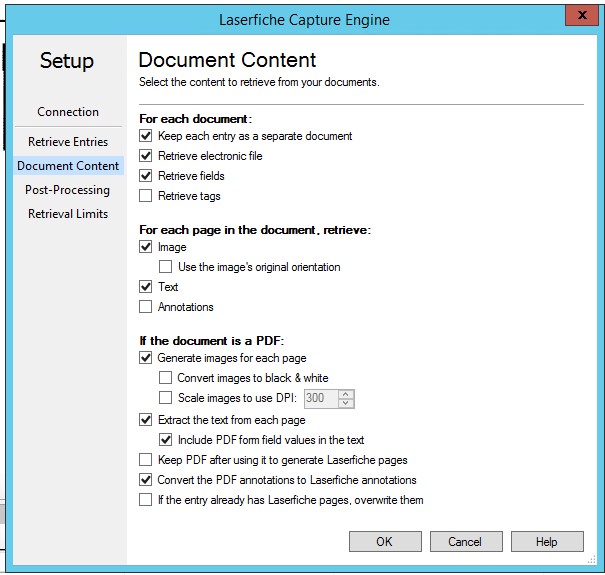Open Retrieval Limits settings
Viewport: 605px width, 575px height.
click(x=68, y=214)
